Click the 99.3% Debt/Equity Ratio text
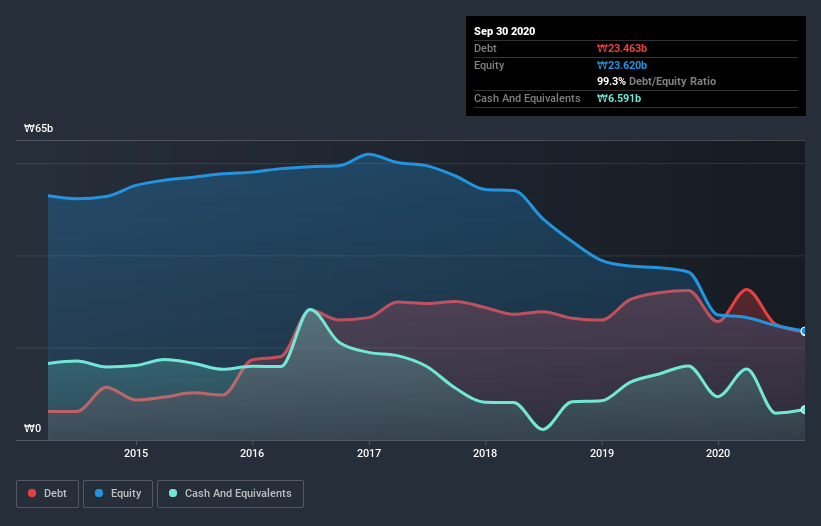The width and height of the screenshot is (821, 526). coord(657,82)
